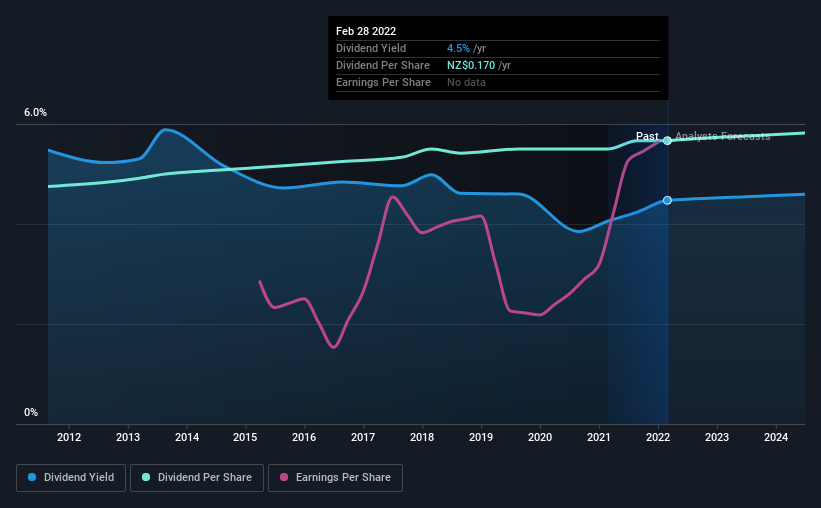Click the tooltip date 'Feb 28 2022'
The height and width of the screenshot is (508, 821).
[x=366, y=31]
